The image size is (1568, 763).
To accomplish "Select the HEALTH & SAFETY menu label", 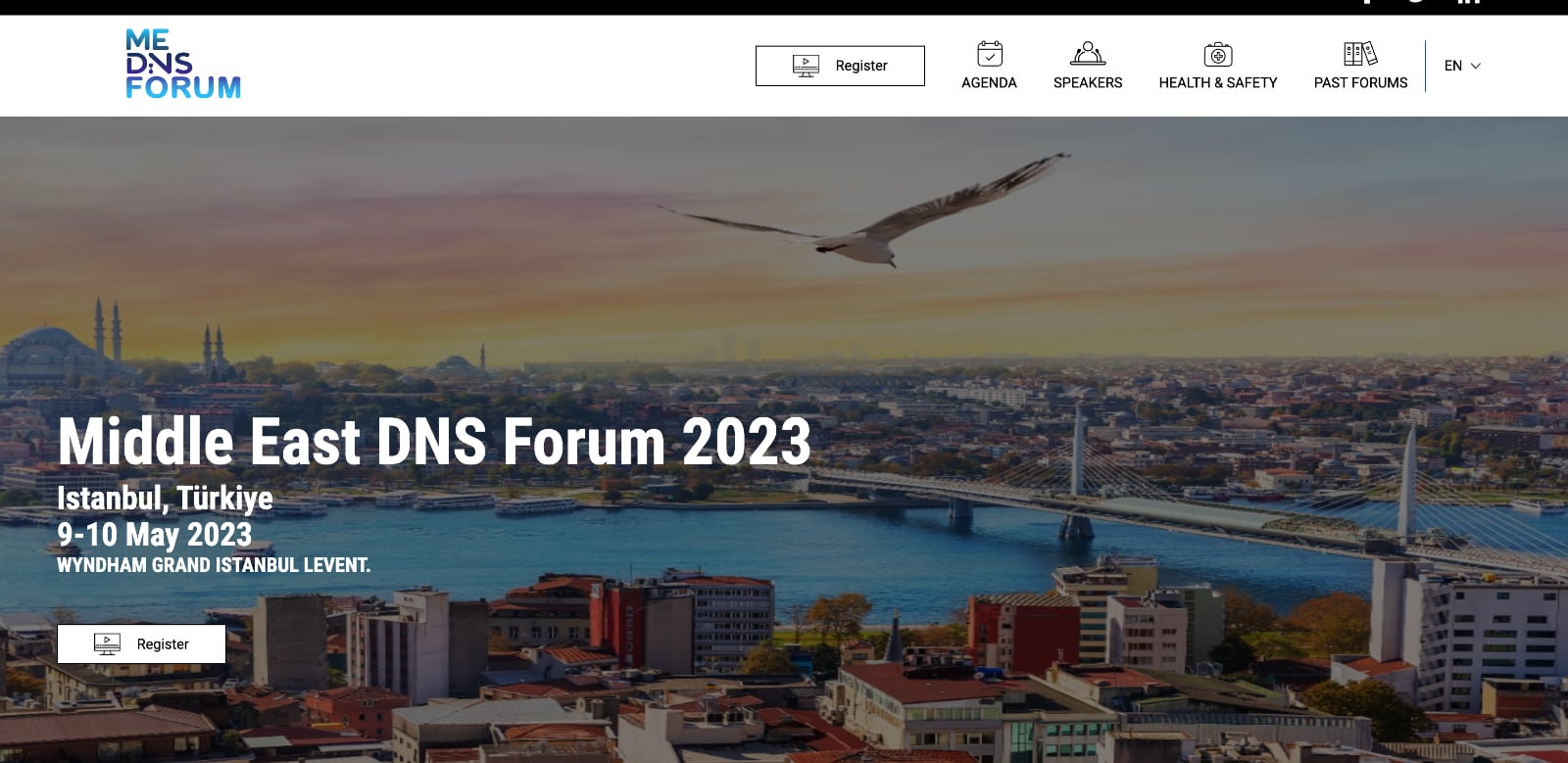I will pos(1218,83).
